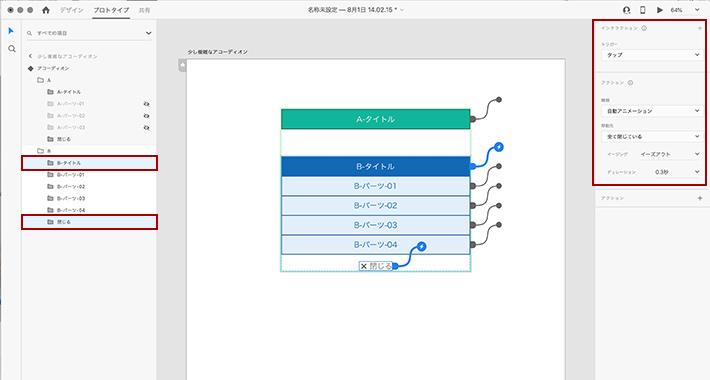Click the B-パーツ-02 row on canvas
This screenshot has height=380, width=710.
pyautogui.click(x=375, y=206)
